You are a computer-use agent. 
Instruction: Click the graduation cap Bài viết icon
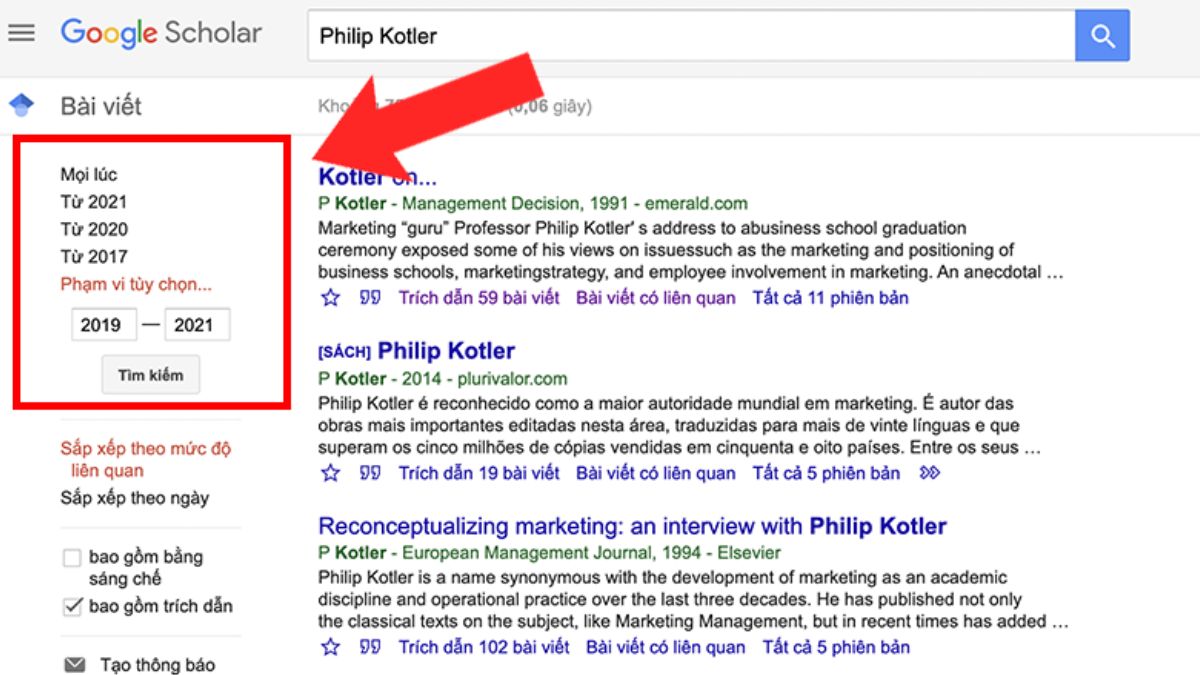pos(21,105)
